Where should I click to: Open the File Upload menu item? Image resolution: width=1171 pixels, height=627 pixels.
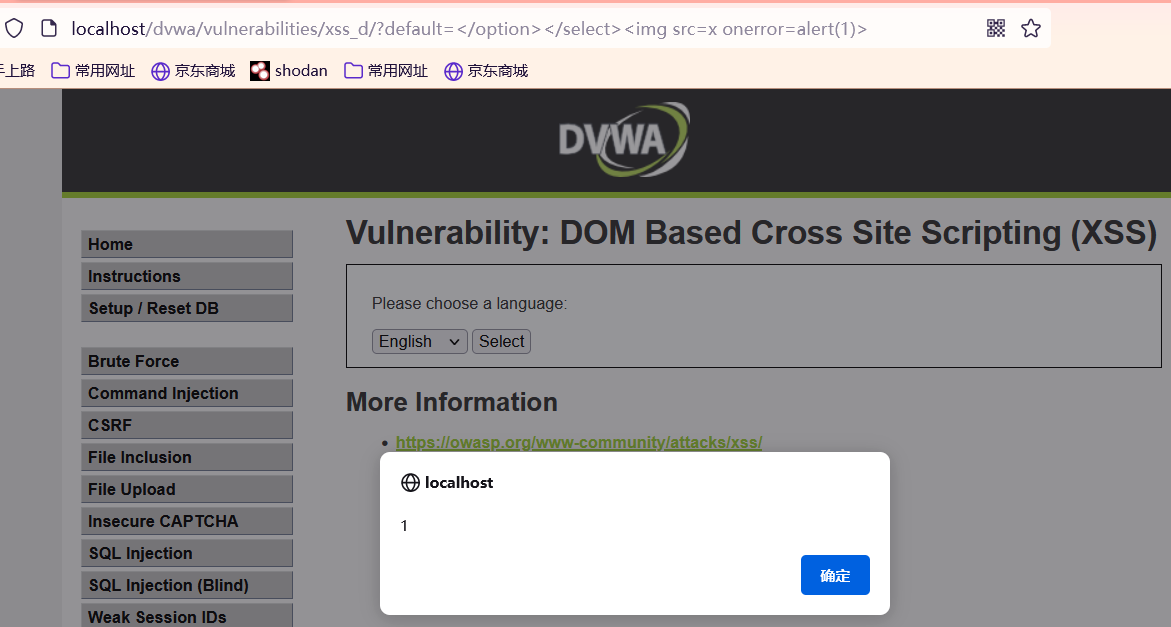tap(186, 490)
